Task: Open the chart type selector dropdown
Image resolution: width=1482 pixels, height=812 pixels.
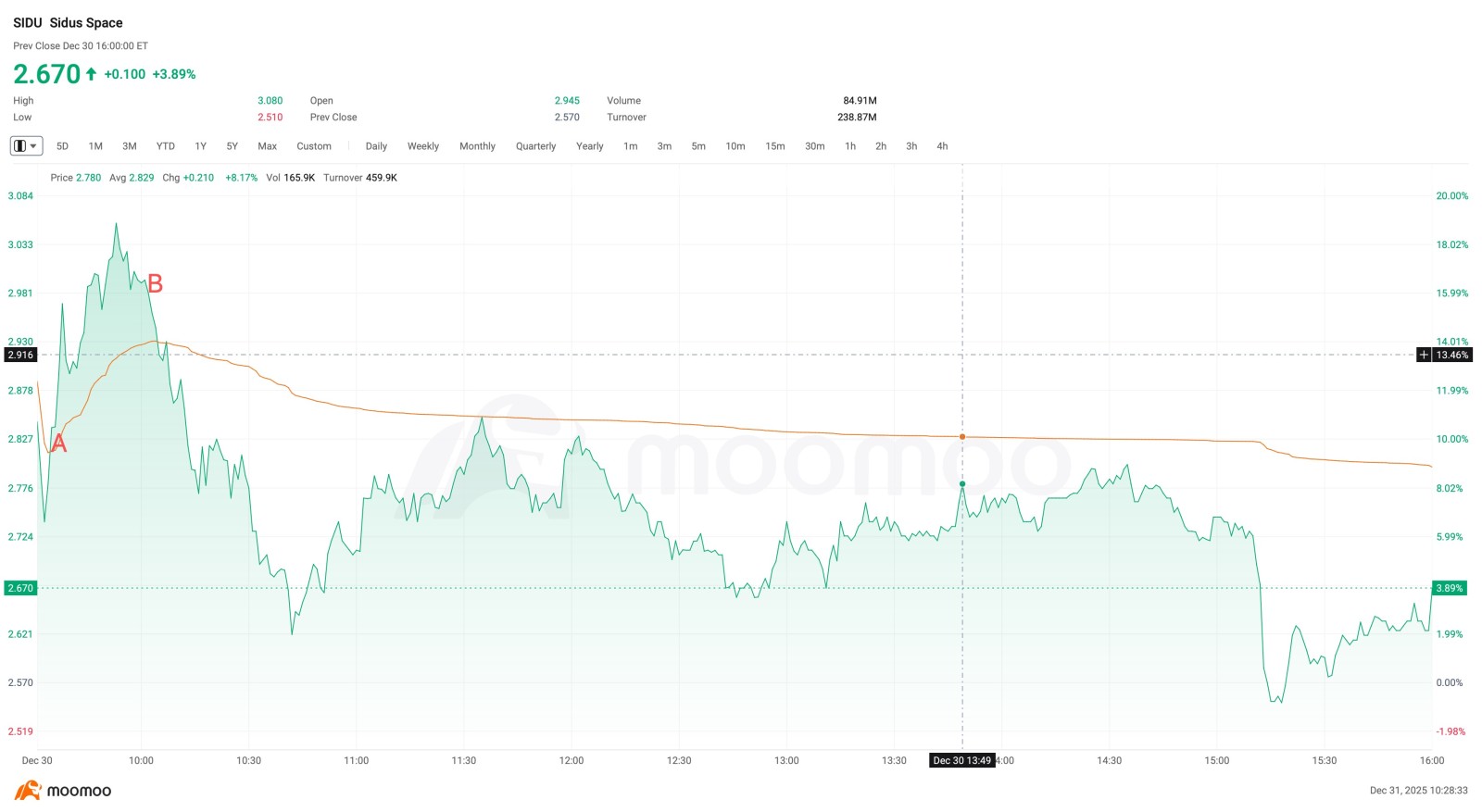Action: coord(26,146)
